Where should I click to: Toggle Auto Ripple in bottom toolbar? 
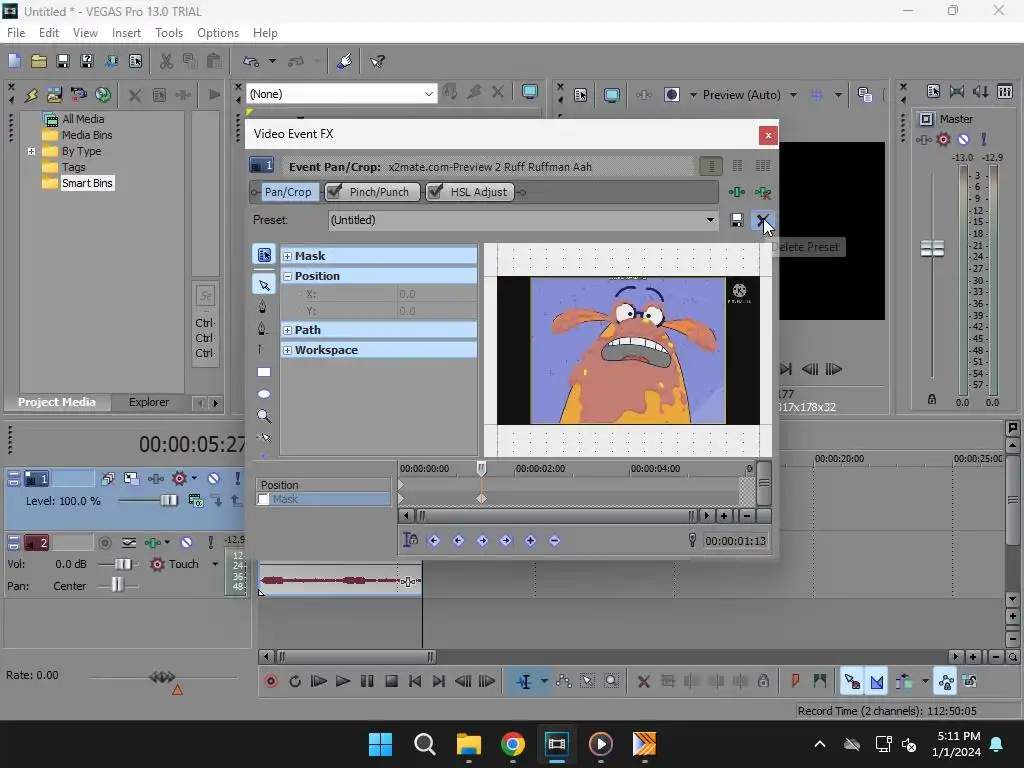(x=904, y=681)
